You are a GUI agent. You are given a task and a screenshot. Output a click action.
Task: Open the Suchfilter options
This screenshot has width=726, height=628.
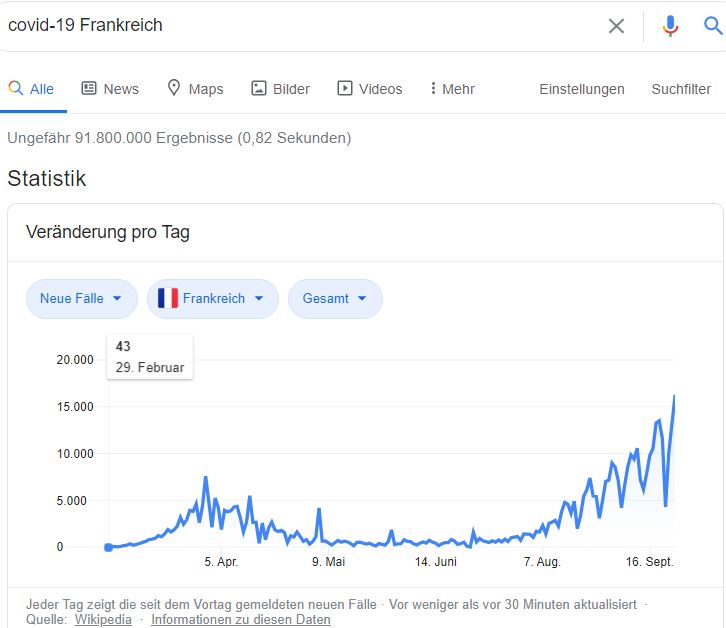[681, 89]
